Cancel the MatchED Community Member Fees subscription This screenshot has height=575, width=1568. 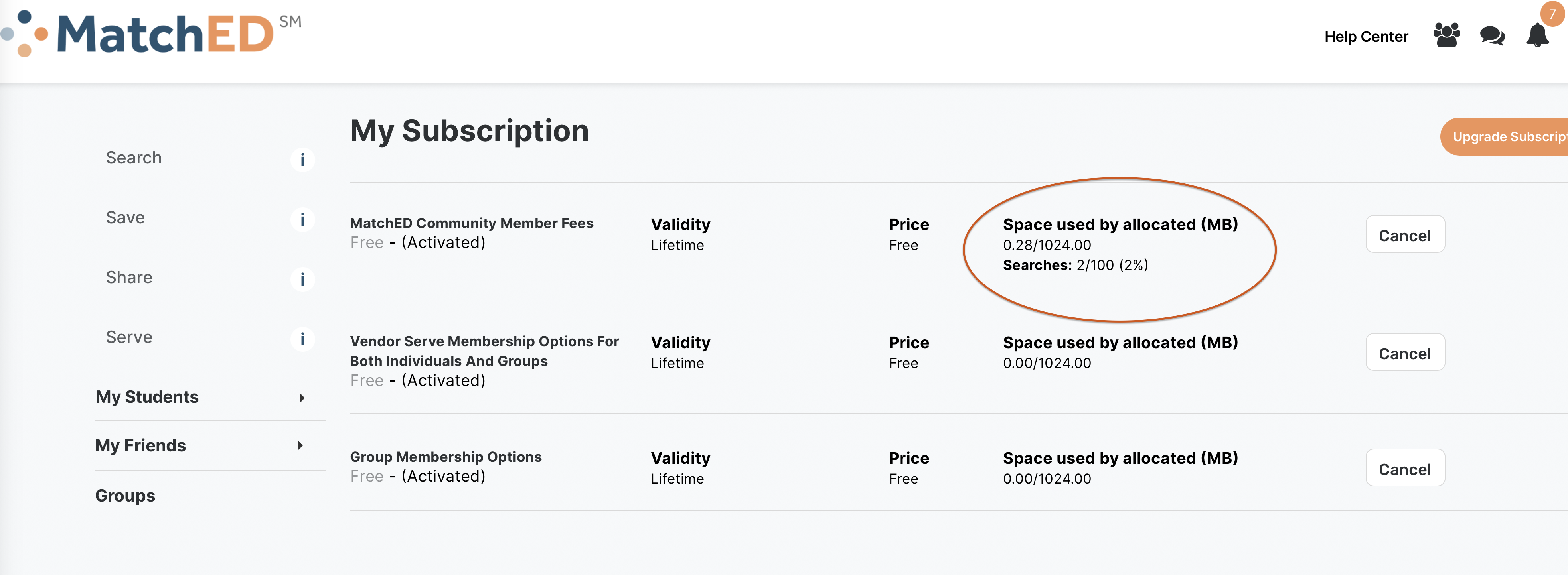click(x=1404, y=236)
